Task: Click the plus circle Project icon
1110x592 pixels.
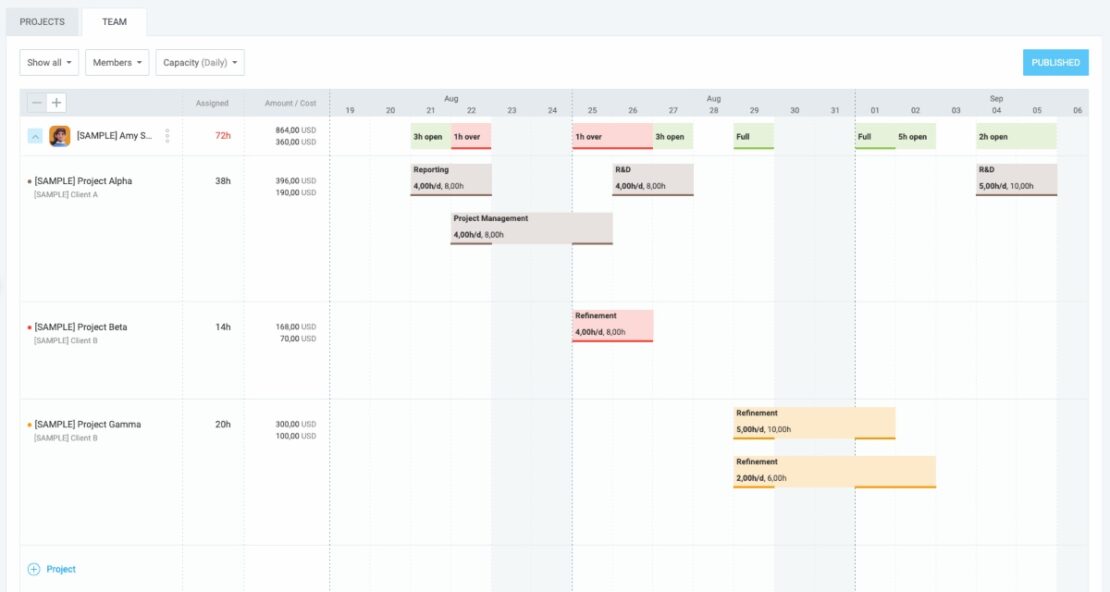Action: [33, 569]
